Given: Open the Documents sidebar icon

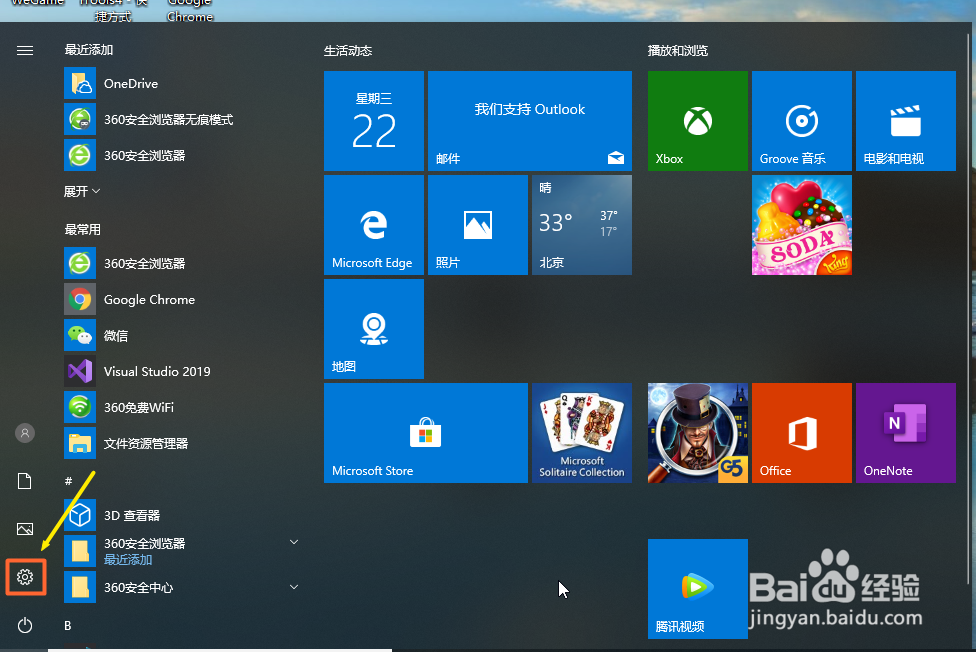Looking at the screenshot, I should pyautogui.click(x=25, y=481).
